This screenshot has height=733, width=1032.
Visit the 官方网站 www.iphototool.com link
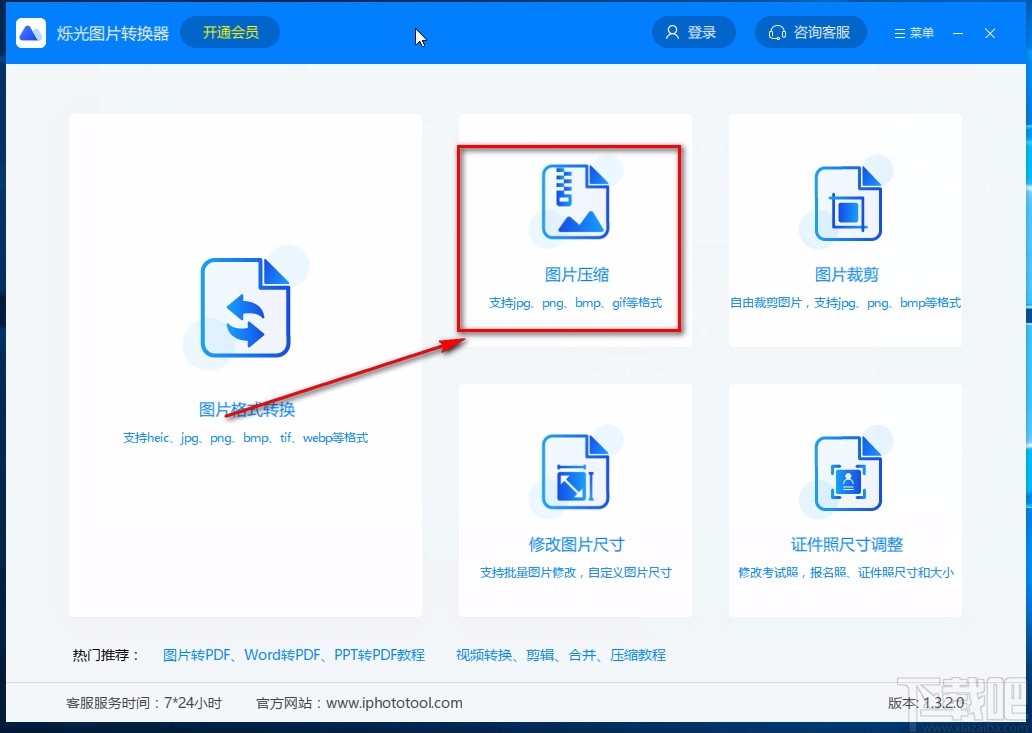tap(394, 703)
